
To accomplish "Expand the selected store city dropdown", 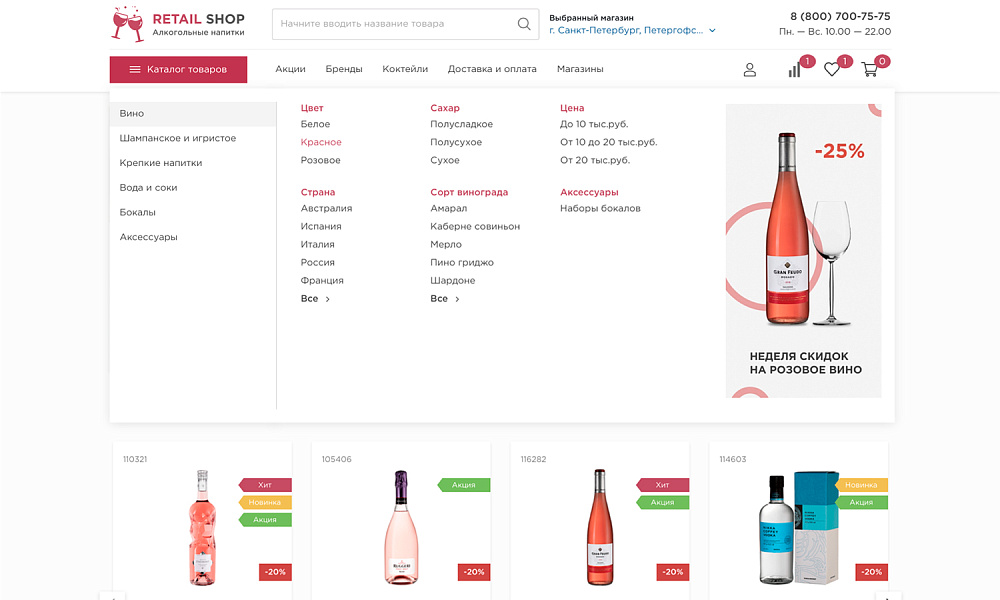I will (x=632, y=31).
